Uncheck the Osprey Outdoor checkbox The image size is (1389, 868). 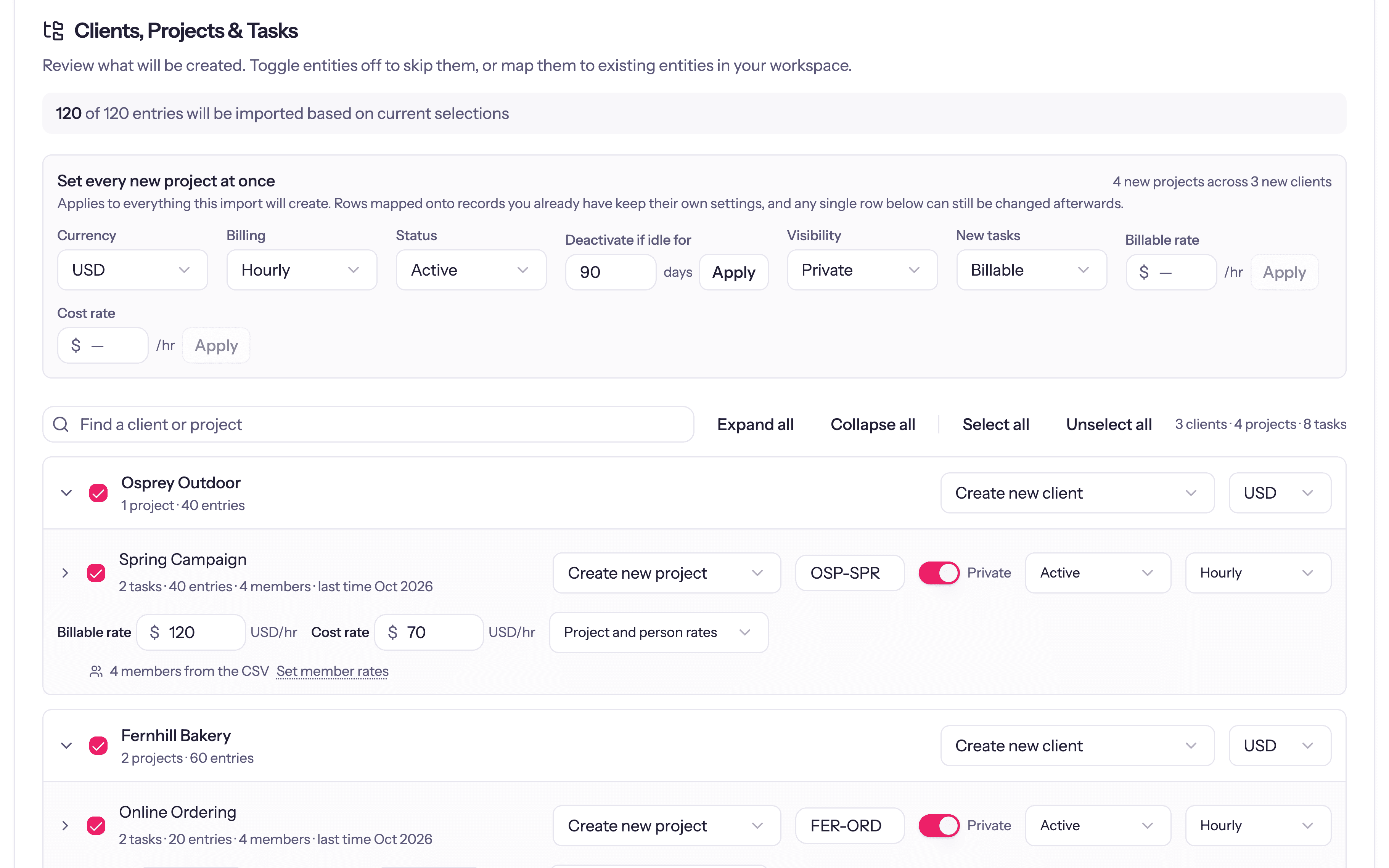[x=98, y=493]
